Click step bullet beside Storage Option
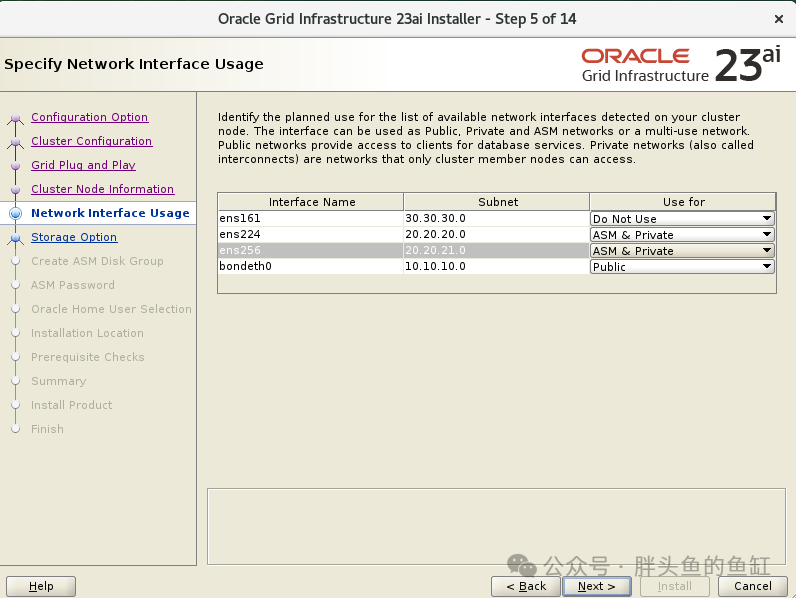The height and width of the screenshot is (598, 796). (16, 238)
